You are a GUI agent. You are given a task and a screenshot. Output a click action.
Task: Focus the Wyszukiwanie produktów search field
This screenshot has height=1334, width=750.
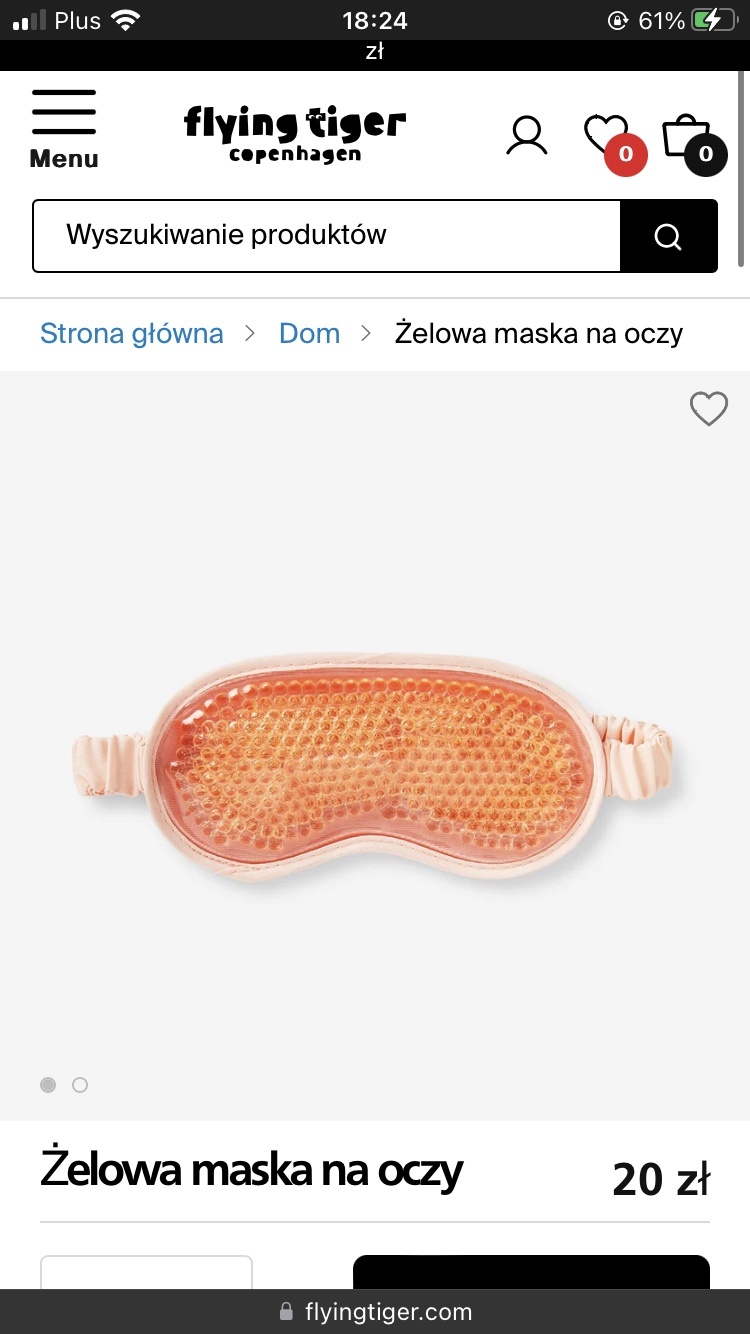click(x=327, y=236)
